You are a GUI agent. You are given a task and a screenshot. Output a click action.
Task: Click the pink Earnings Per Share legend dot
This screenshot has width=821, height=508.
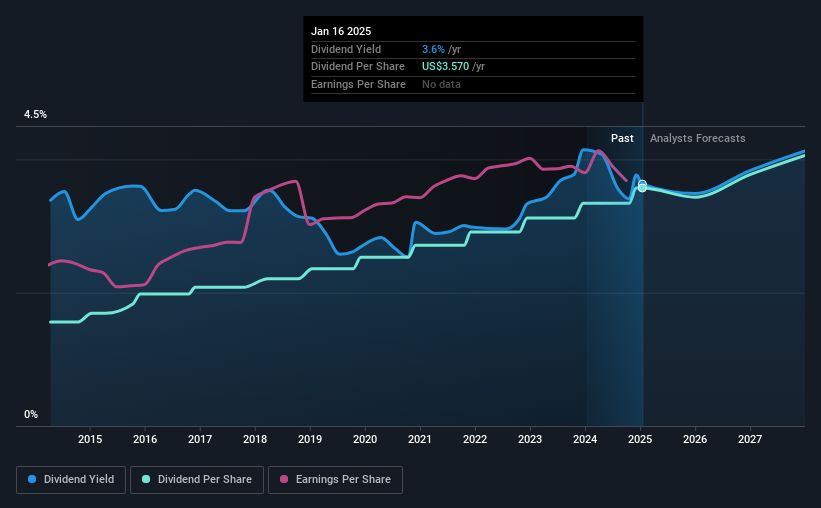click(284, 479)
